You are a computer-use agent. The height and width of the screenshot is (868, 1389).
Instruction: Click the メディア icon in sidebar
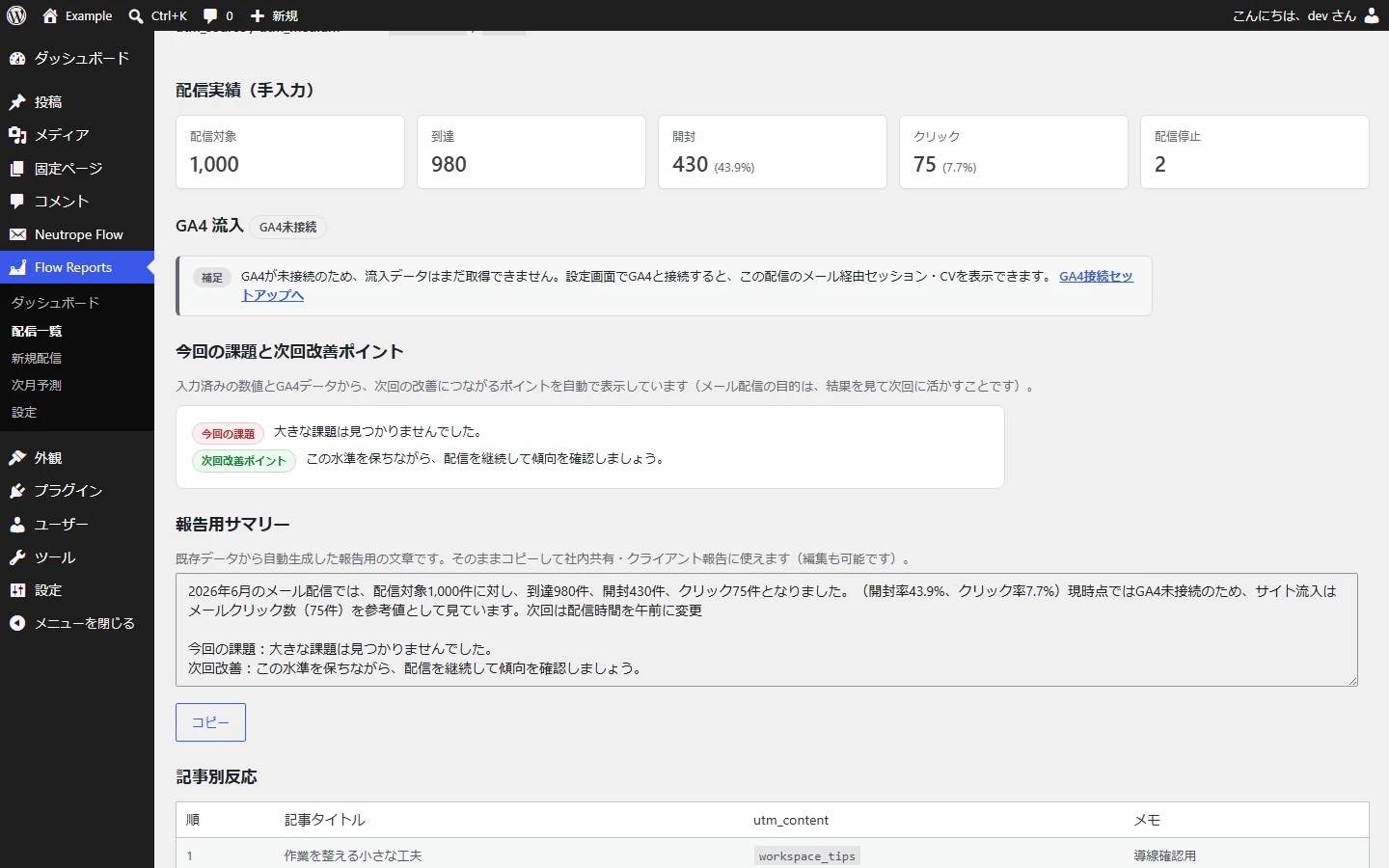click(x=17, y=135)
